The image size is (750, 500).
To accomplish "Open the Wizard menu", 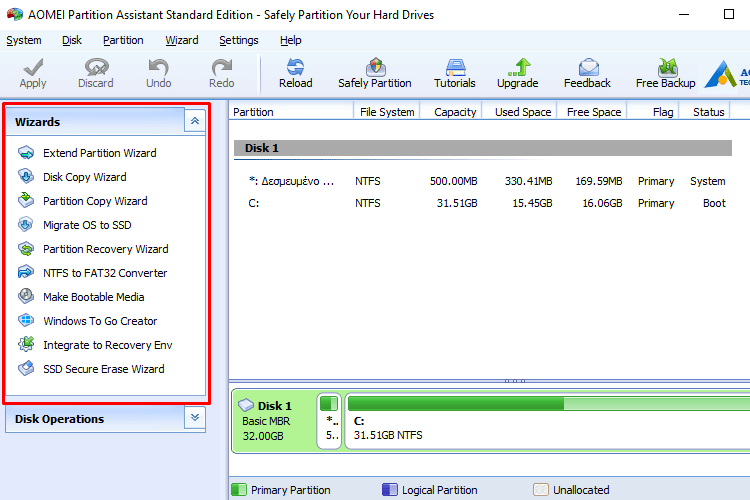I will click(x=182, y=40).
